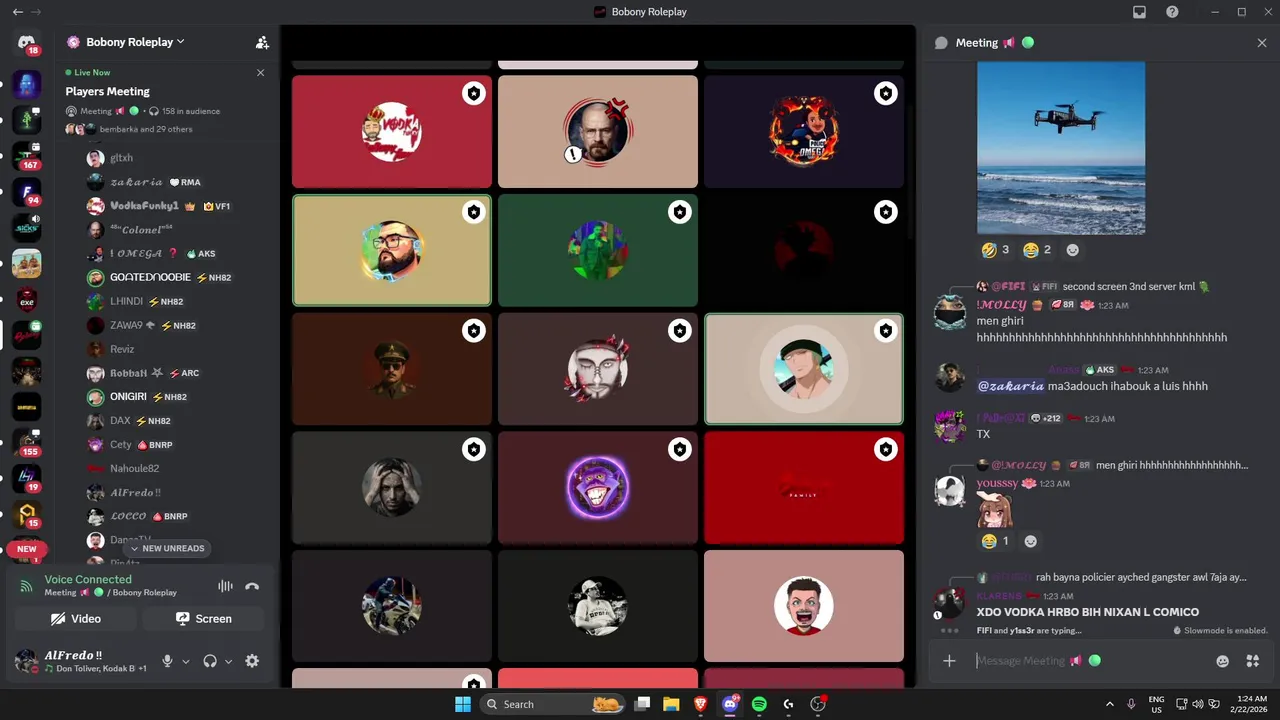Click AlFredo!! profile in user panel
The height and width of the screenshot is (720, 1280).
pyautogui.click(x=80, y=661)
